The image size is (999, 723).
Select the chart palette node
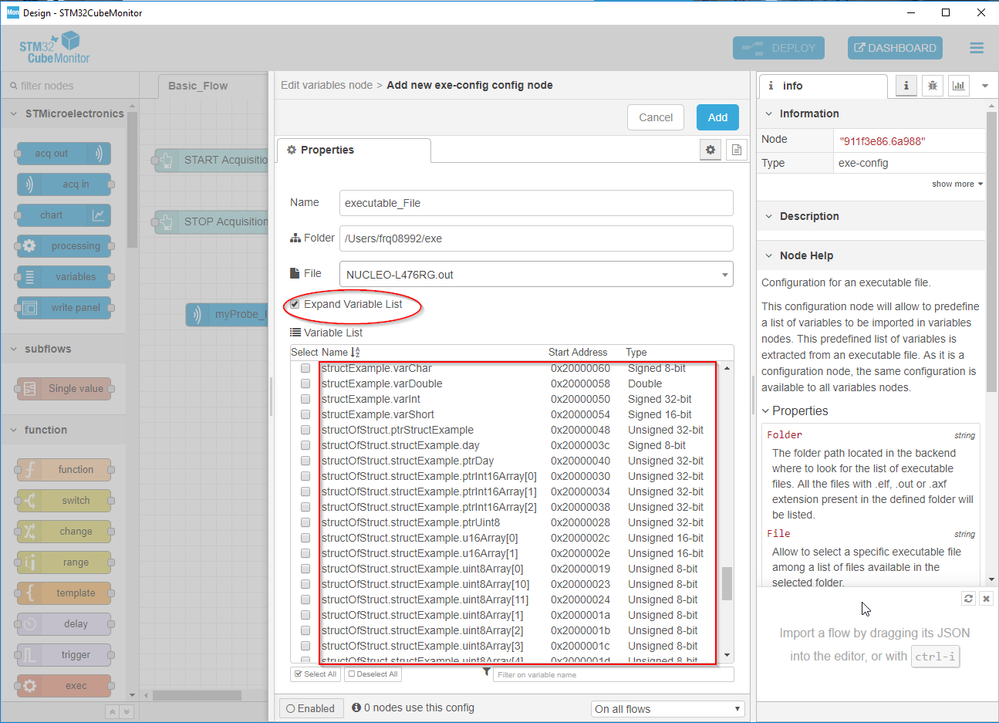[x=64, y=215]
